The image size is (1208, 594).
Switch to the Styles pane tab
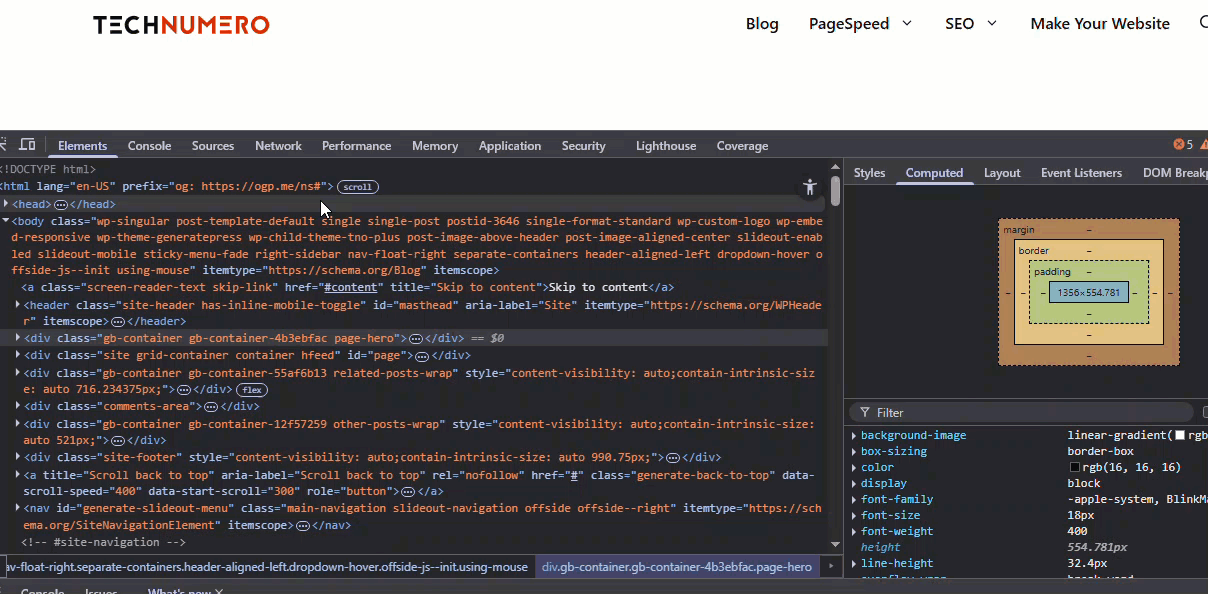pos(870,173)
